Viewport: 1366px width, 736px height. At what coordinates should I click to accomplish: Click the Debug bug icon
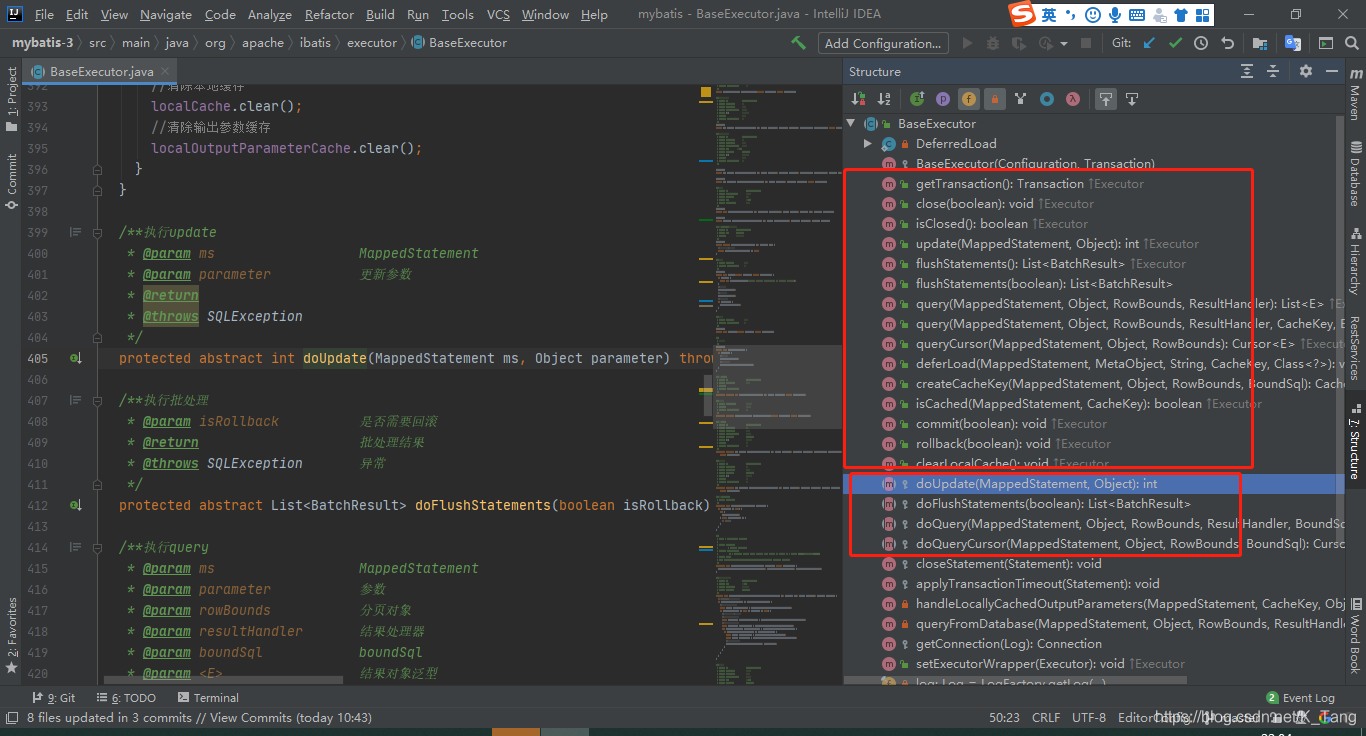tap(993, 43)
